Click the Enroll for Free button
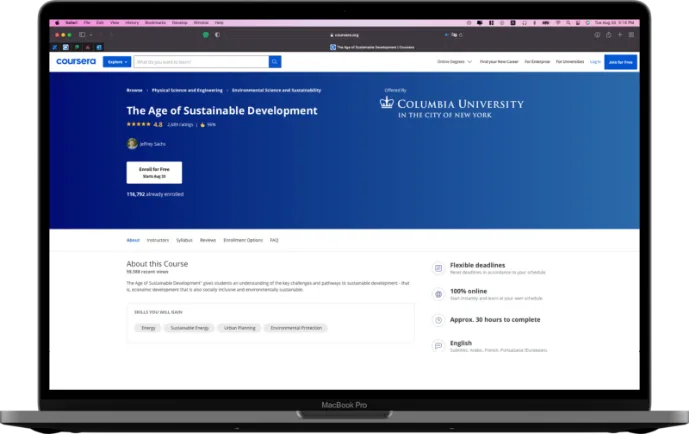 [154, 173]
